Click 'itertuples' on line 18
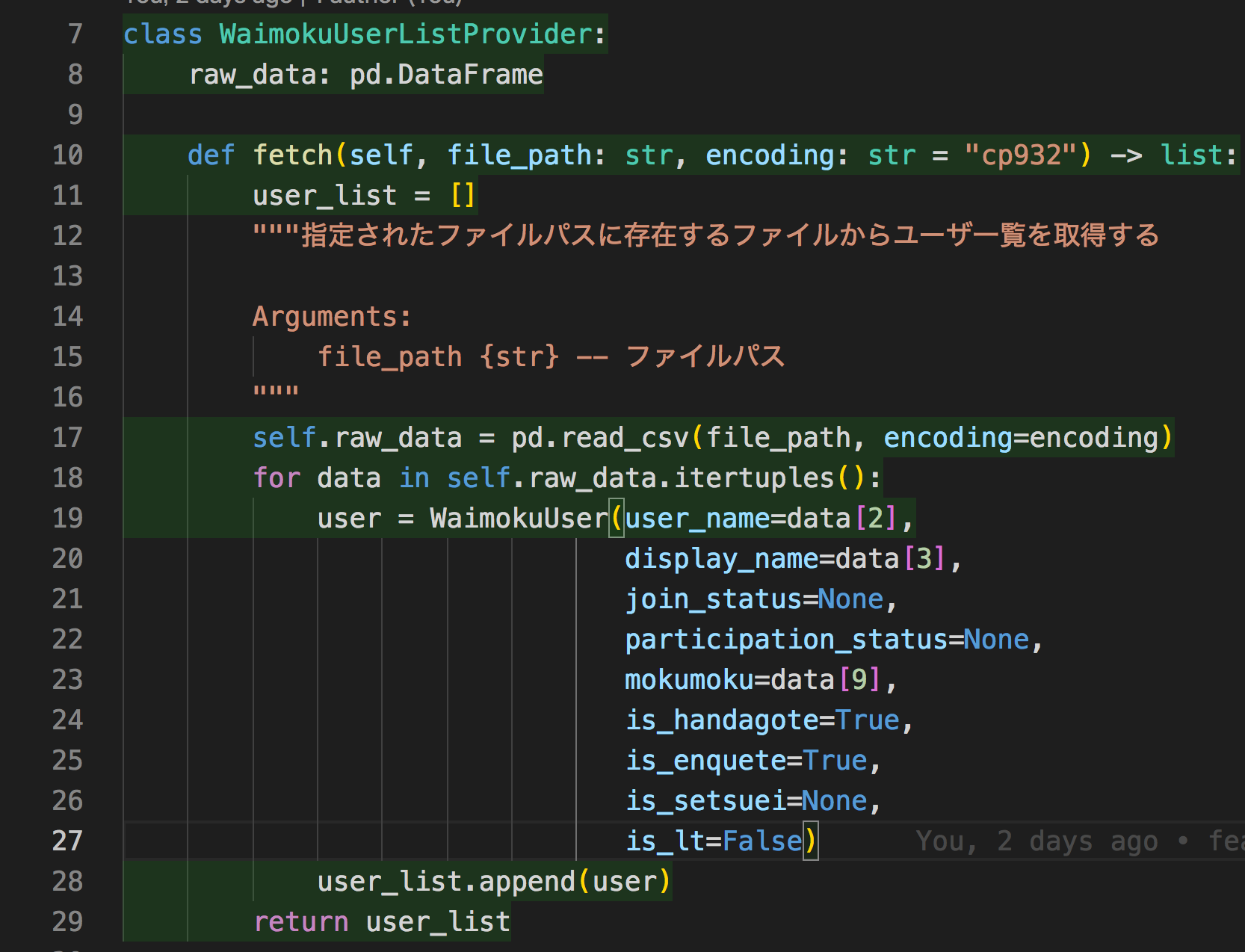 (754, 478)
